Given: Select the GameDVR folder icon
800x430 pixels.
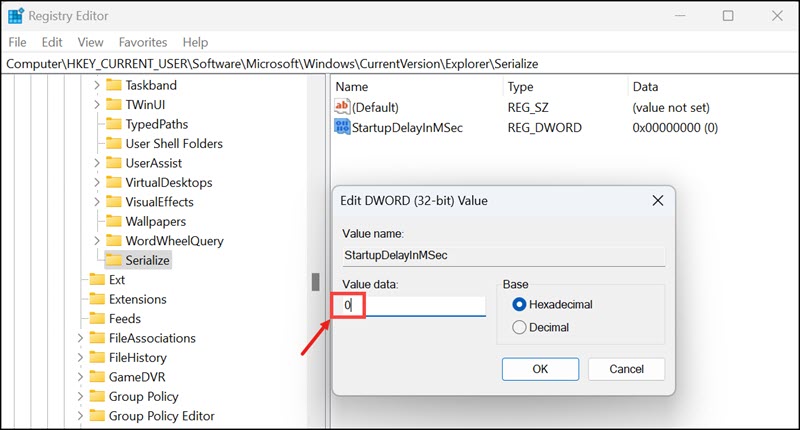Looking at the screenshot, I should pyautogui.click(x=97, y=377).
